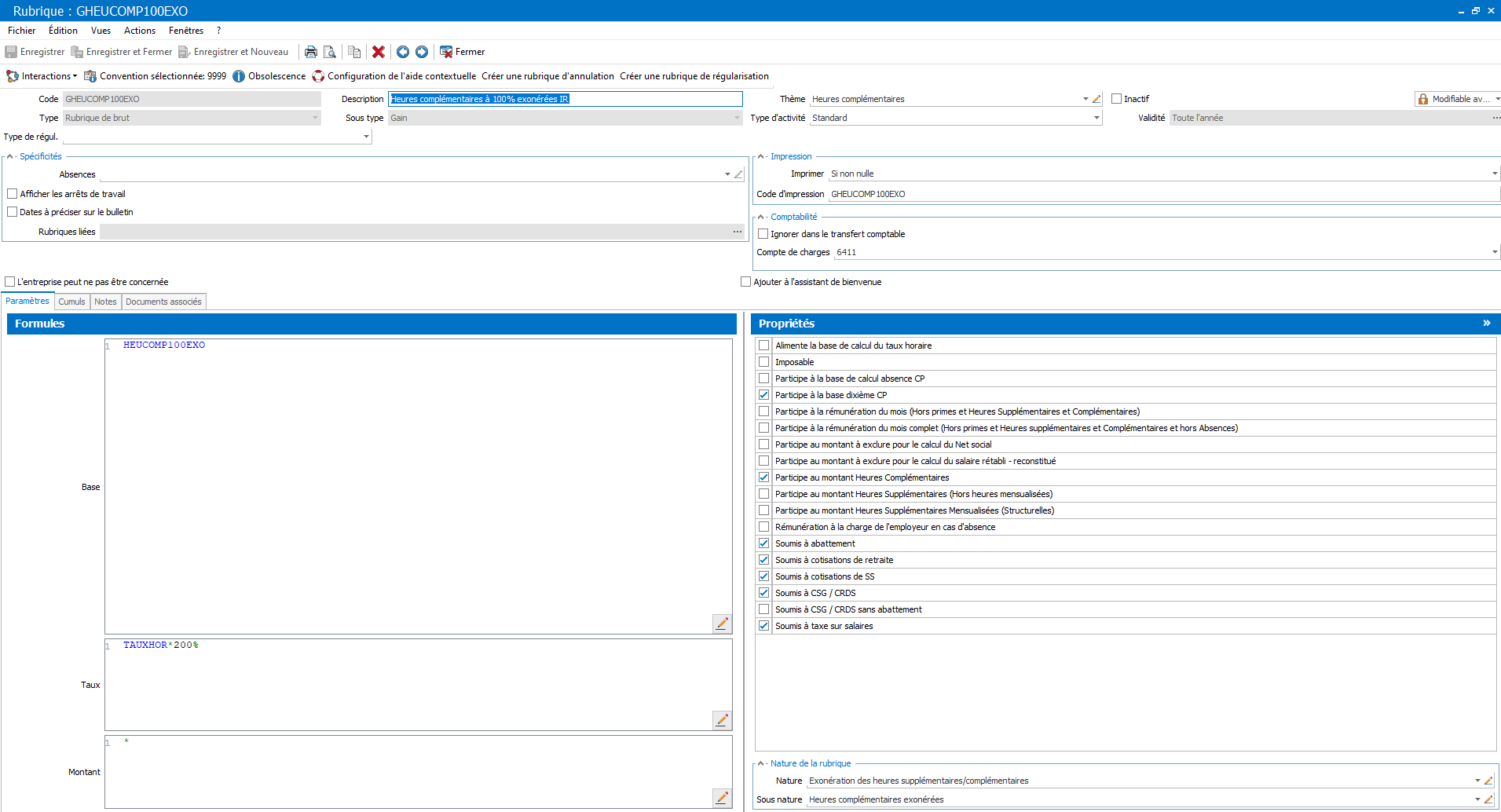1501x812 pixels.
Task: Open the ? help menu
Action: tap(219, 31)
